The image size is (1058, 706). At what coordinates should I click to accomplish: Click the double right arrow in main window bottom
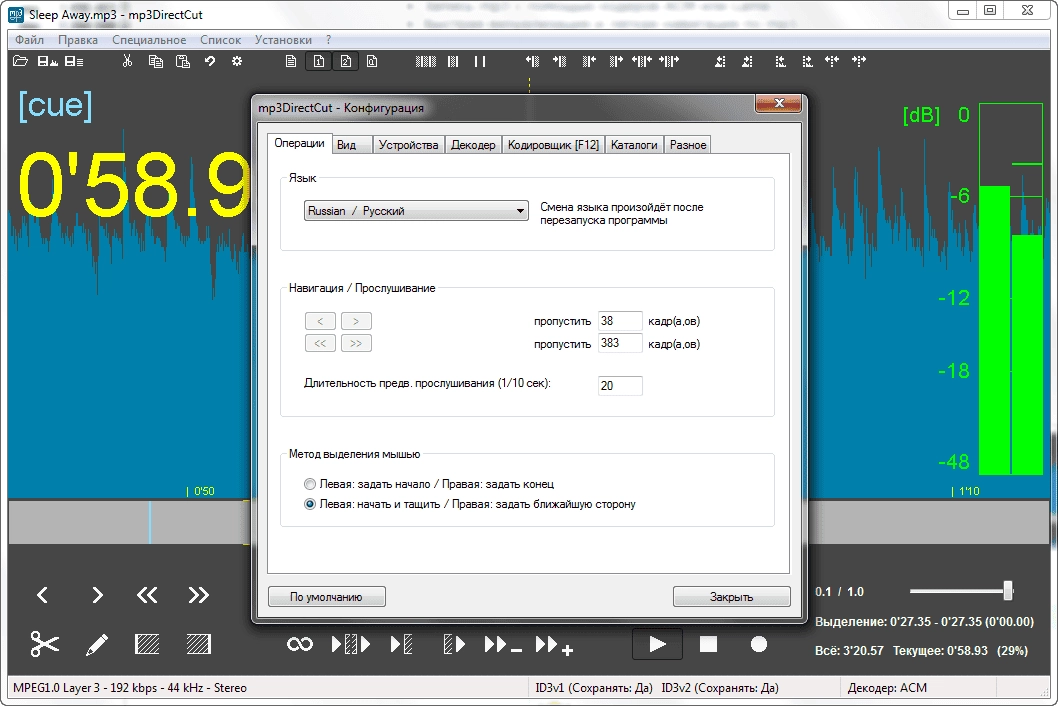(x=198, y=595)
